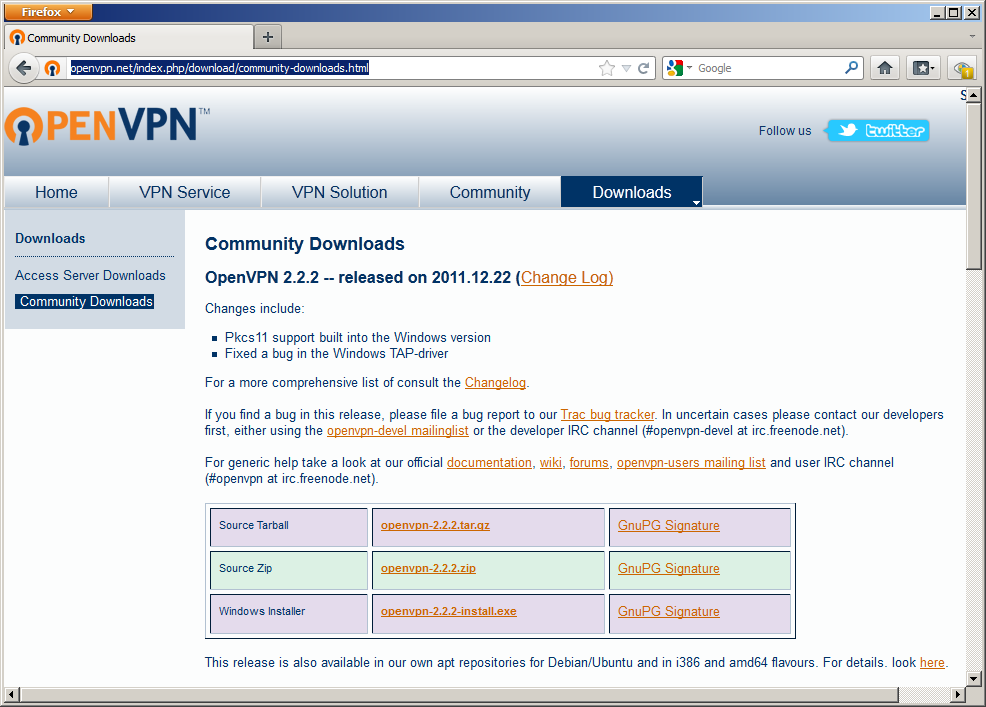The width and height of the screenshot is (986, 707).
Task: Open the bookmarks toolbar button
Action: click(922, 68)
